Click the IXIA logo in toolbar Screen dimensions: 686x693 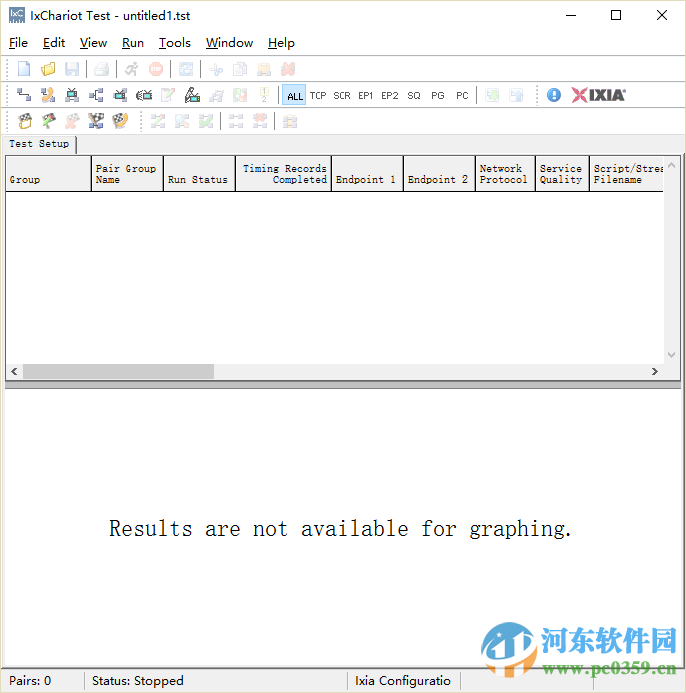pyautogui.click(x=598, y=95)
